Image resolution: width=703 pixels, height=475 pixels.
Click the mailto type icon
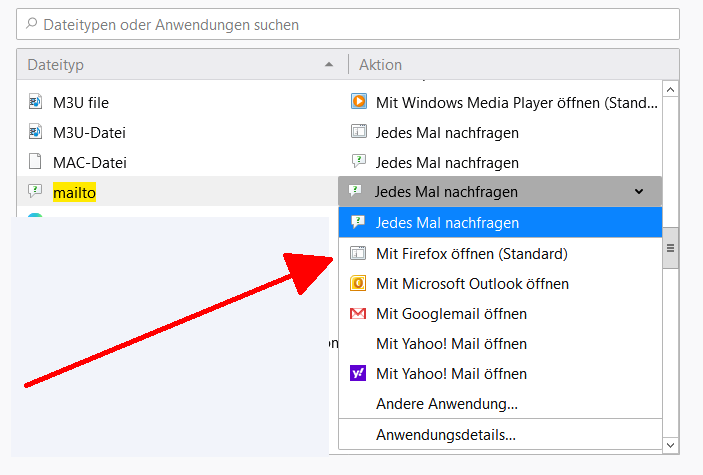(34, 191)
